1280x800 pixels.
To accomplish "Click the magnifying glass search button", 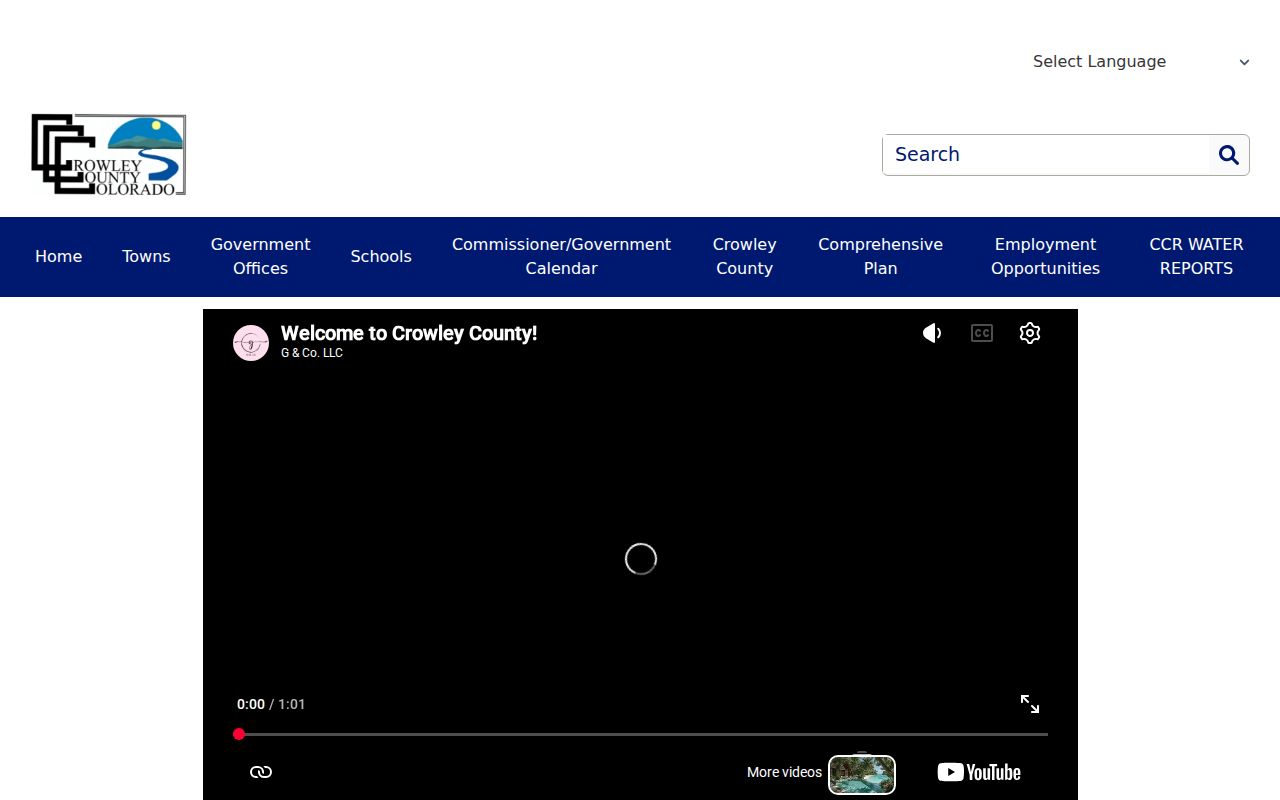I will pos(1229,155).
